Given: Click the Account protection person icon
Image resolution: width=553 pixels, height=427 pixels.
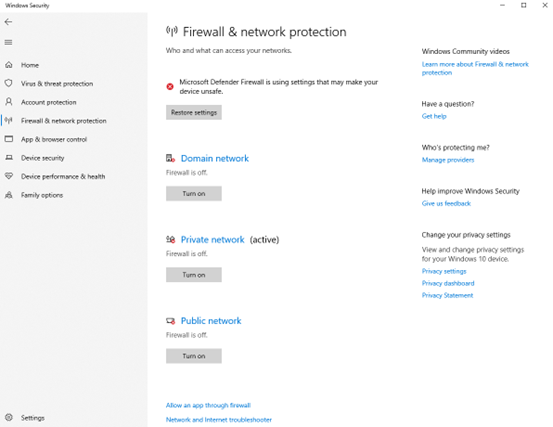Looking at the screenshot, I should coord(9,102).
